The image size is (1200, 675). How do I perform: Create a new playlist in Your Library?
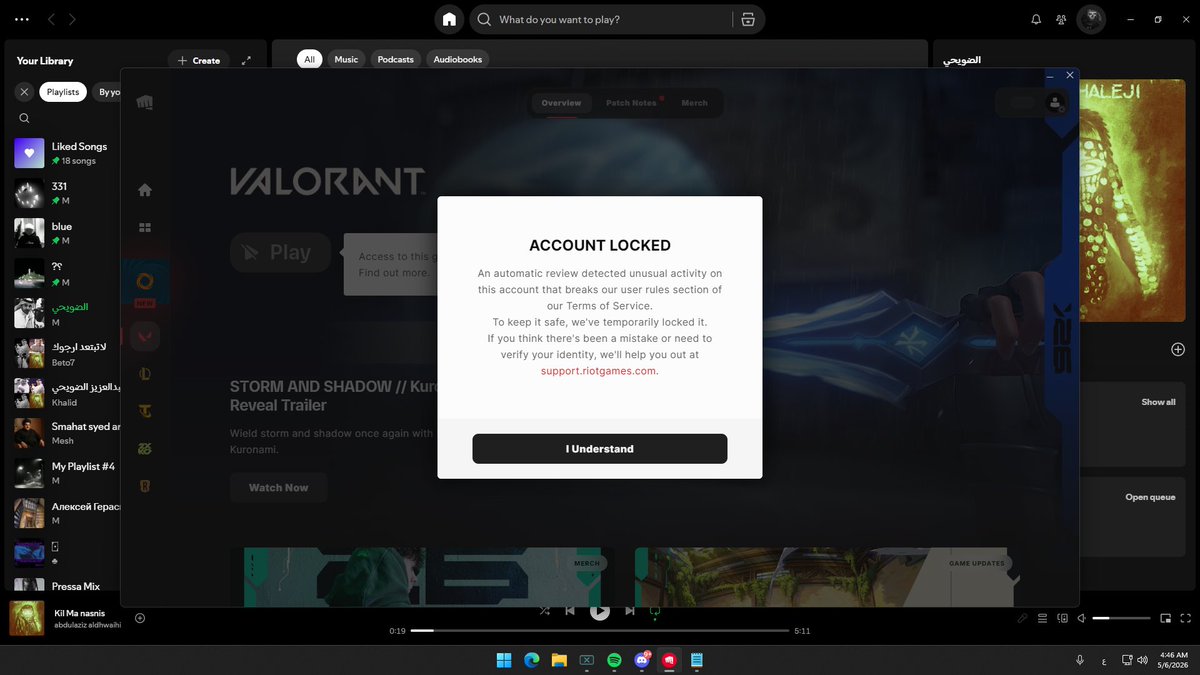[x=198, y=61]
